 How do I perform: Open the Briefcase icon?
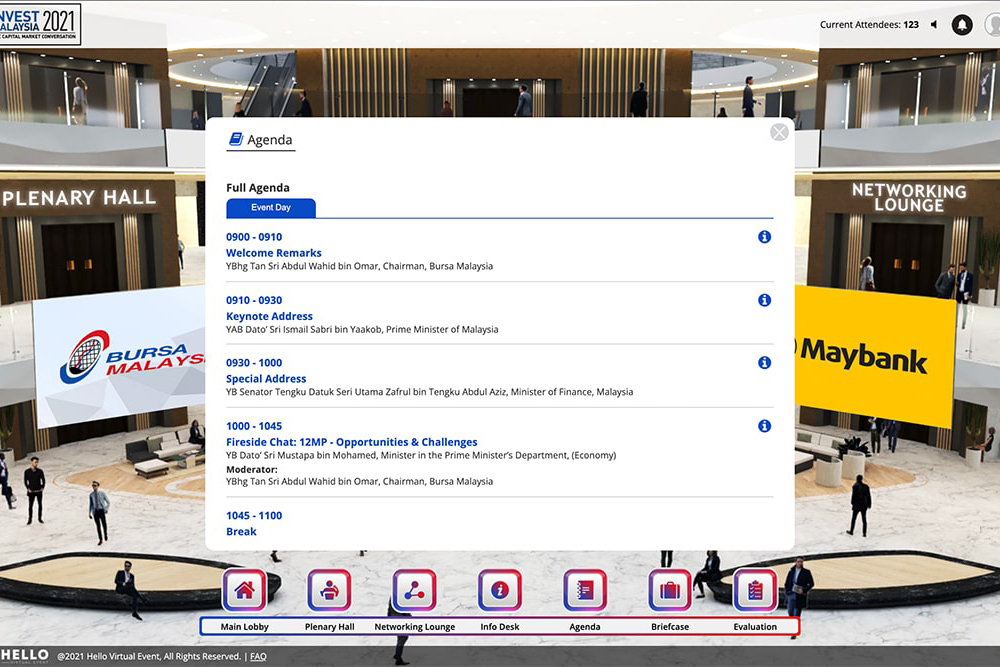tap(670, 590)
